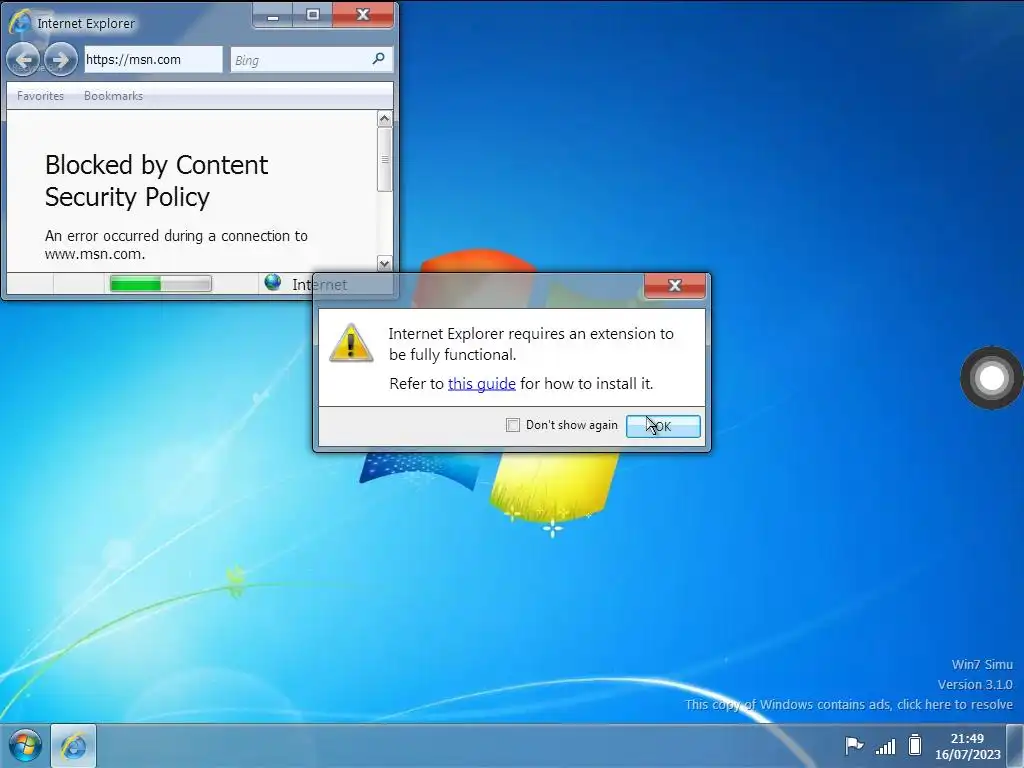Click the Show desktop button on taskbar
The image size is (1024, 768).
1015,746
